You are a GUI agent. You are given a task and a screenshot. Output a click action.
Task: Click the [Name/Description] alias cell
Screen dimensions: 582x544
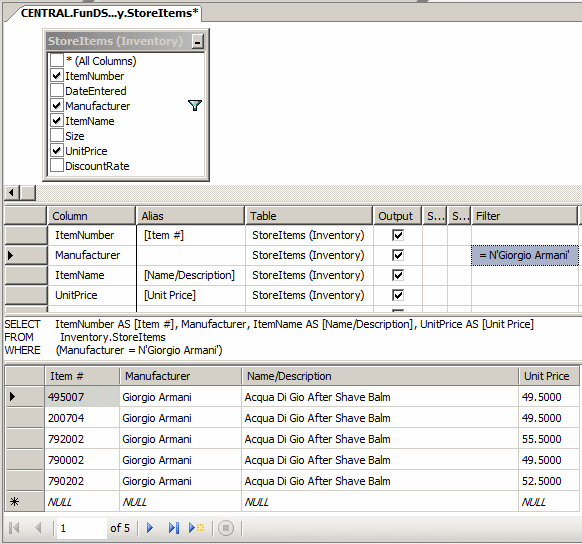pos(191,275)
